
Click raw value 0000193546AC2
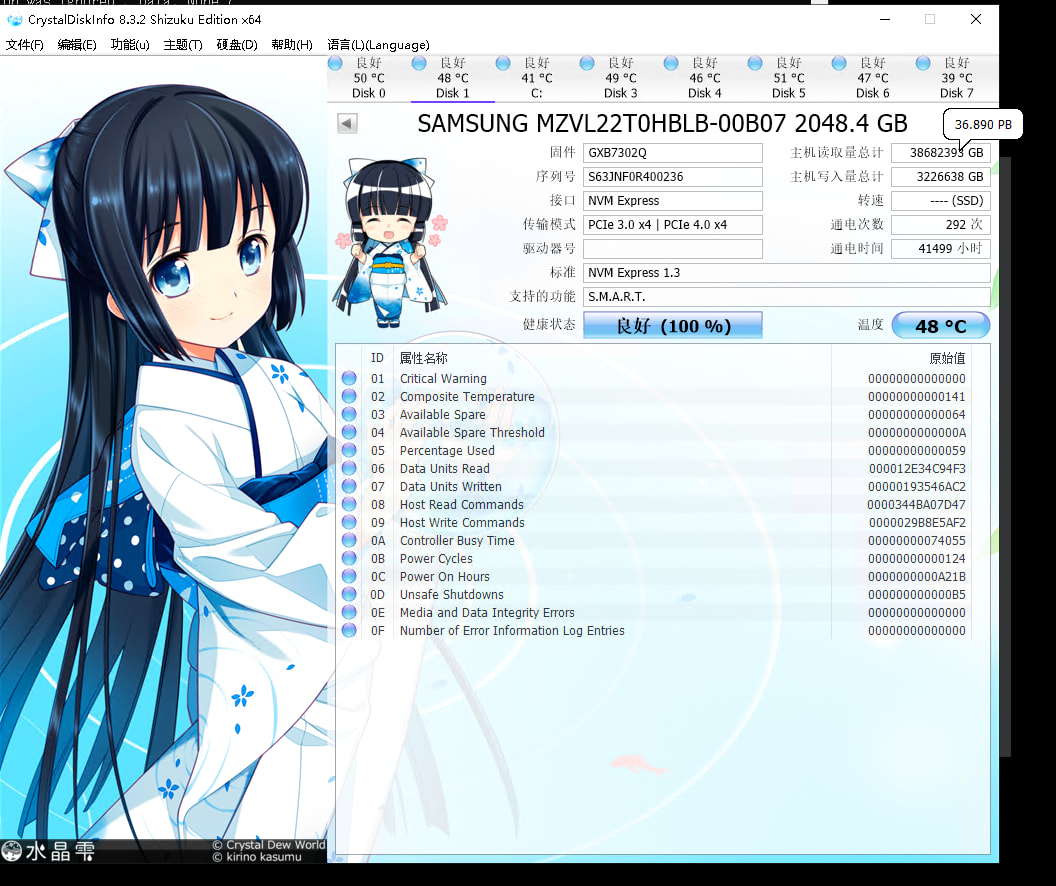917,486
